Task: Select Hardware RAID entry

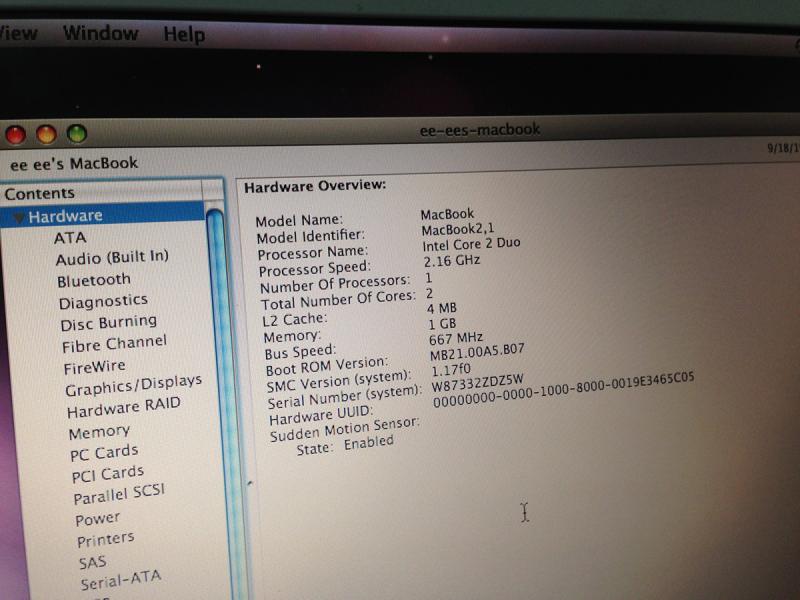Action: pos(123,407)
